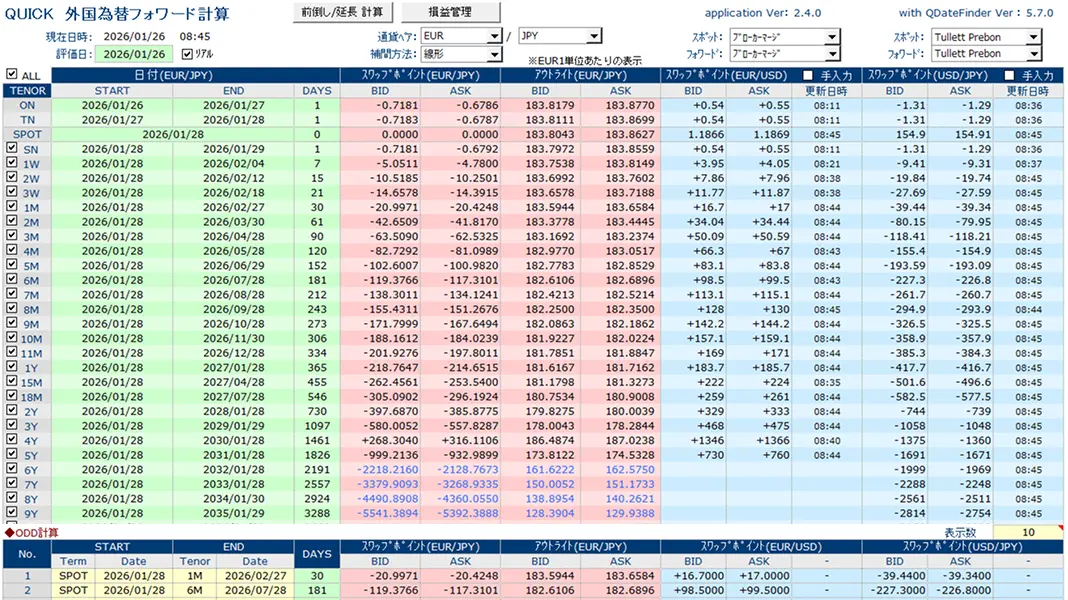Uncheck the リアル real-time checkbox
This screenshot has width=1068, height=600.
(187, 54)
